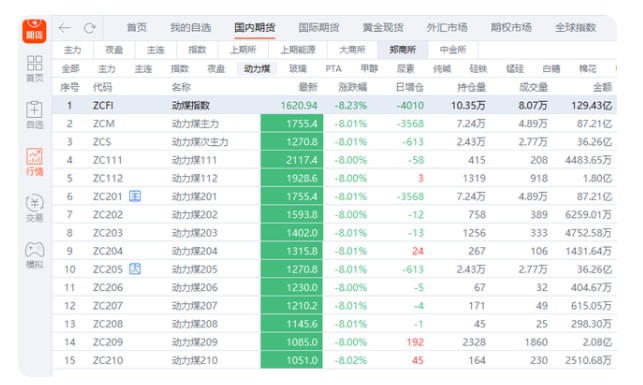The height and width of the screenshot is (385, 643).
Task: Sort by the 持仓量 column header
Action: [x=472, y=87]
